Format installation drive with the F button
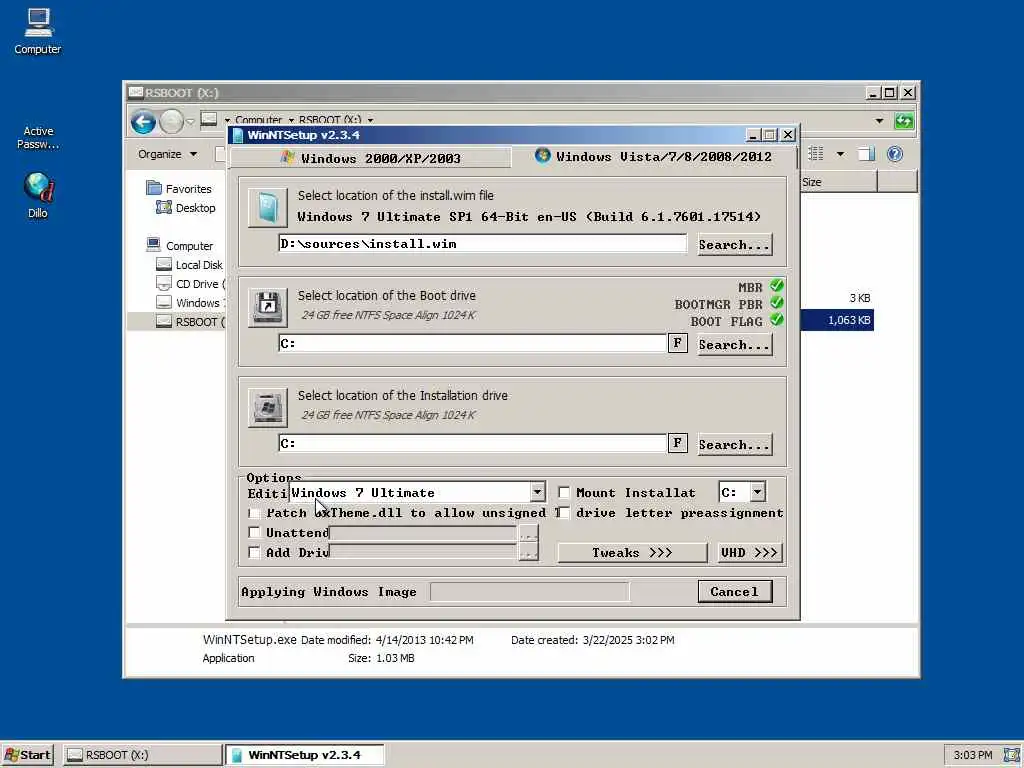 [x=677, y=443]
